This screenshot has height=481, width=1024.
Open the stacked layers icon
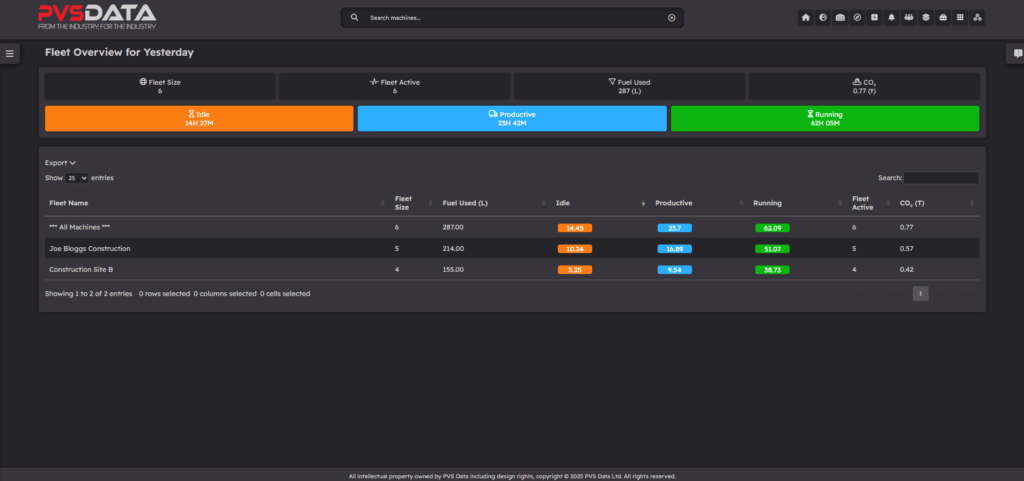coord(925,18)
